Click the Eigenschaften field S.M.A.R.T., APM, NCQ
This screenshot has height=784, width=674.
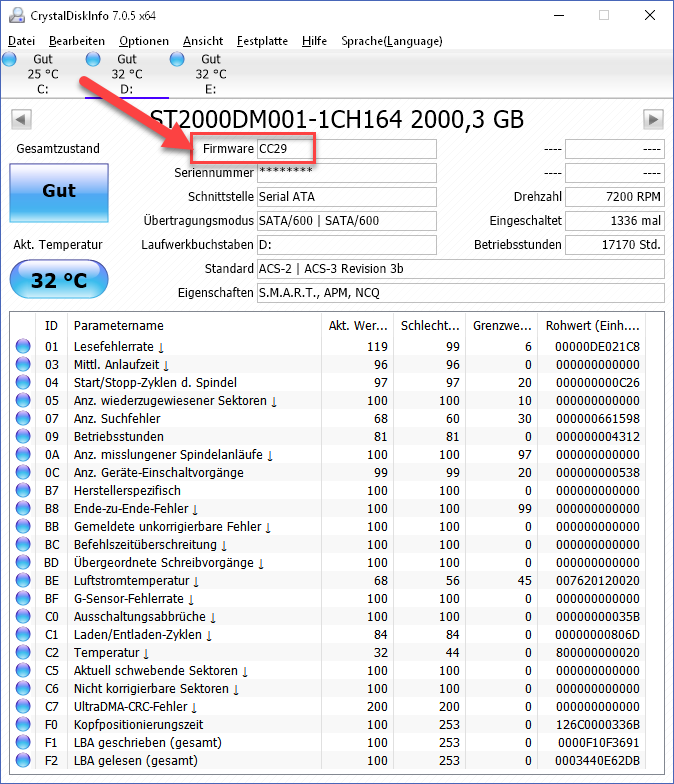point(460,293)
